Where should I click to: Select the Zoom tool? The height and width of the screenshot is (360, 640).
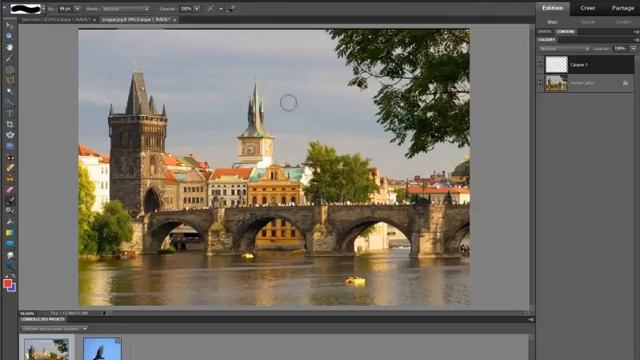click(9, 36)
